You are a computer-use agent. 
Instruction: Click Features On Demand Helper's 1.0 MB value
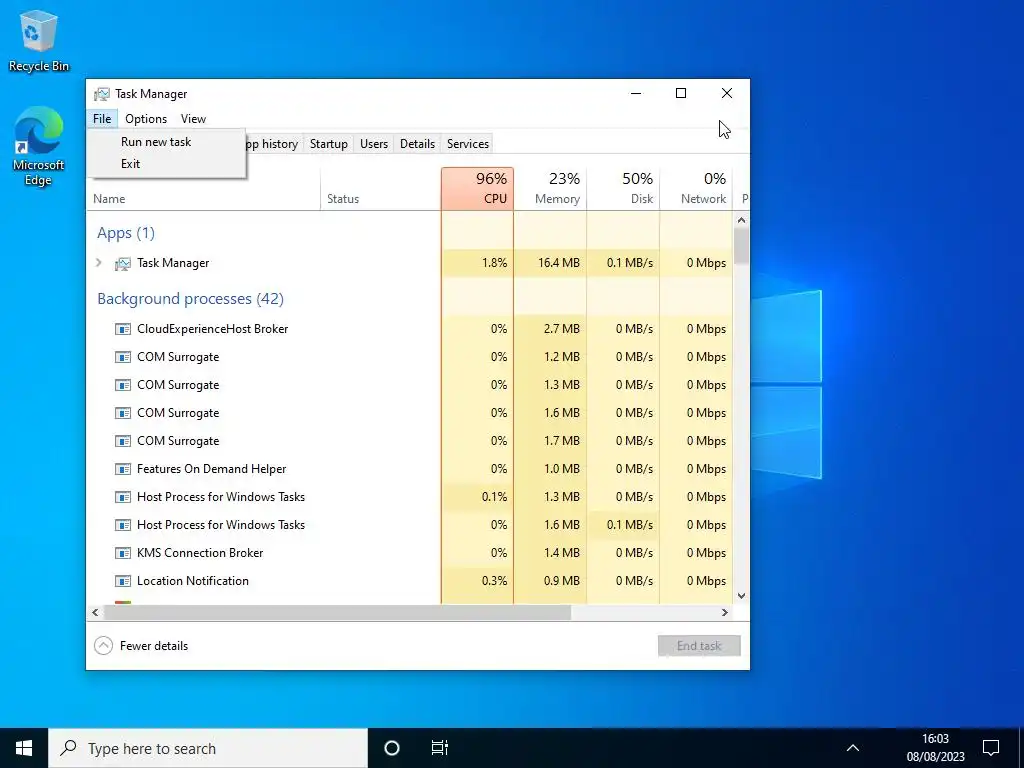click(562, 470)
